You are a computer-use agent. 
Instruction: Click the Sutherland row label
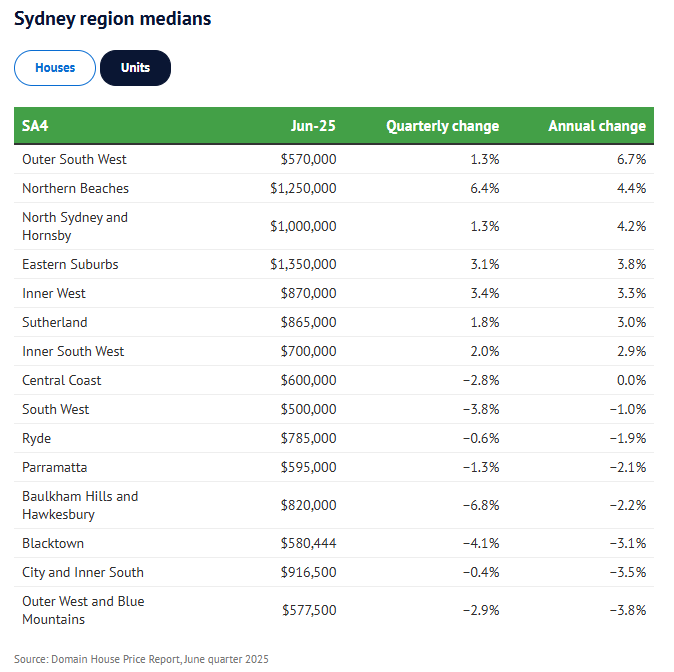point(55,322)
